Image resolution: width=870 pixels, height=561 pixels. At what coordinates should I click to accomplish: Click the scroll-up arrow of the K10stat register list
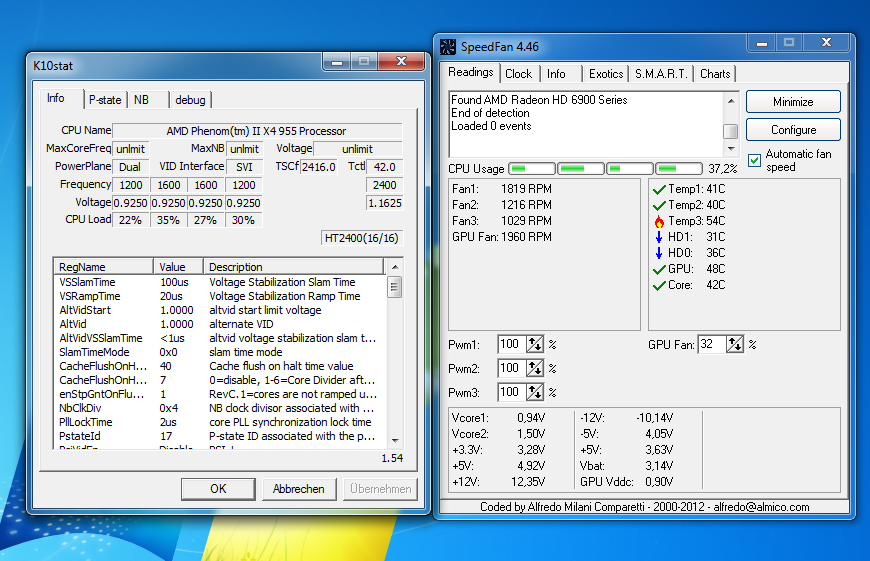coord(394,267)
